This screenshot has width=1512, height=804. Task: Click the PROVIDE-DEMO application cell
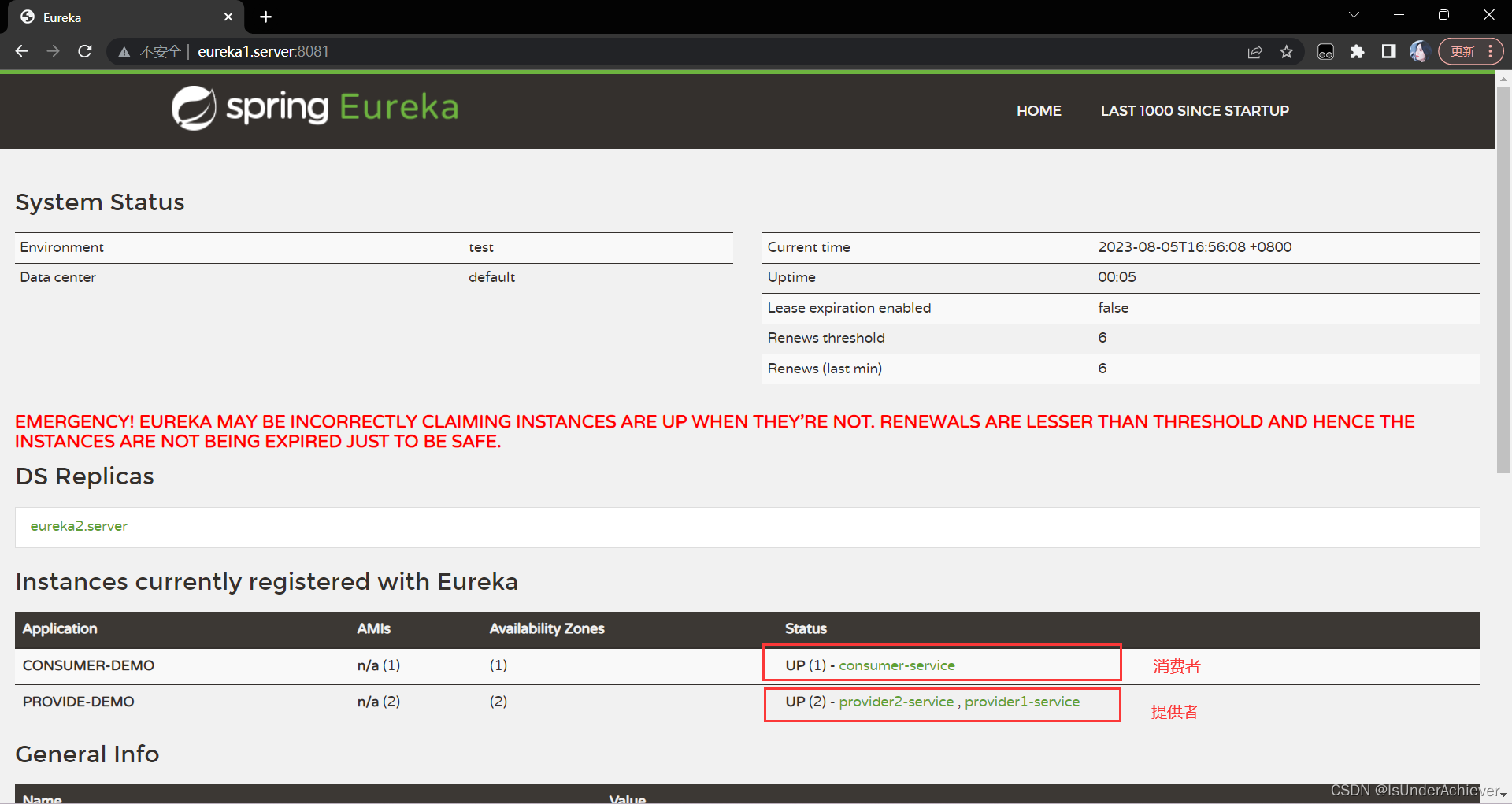(x=78, y=702)
